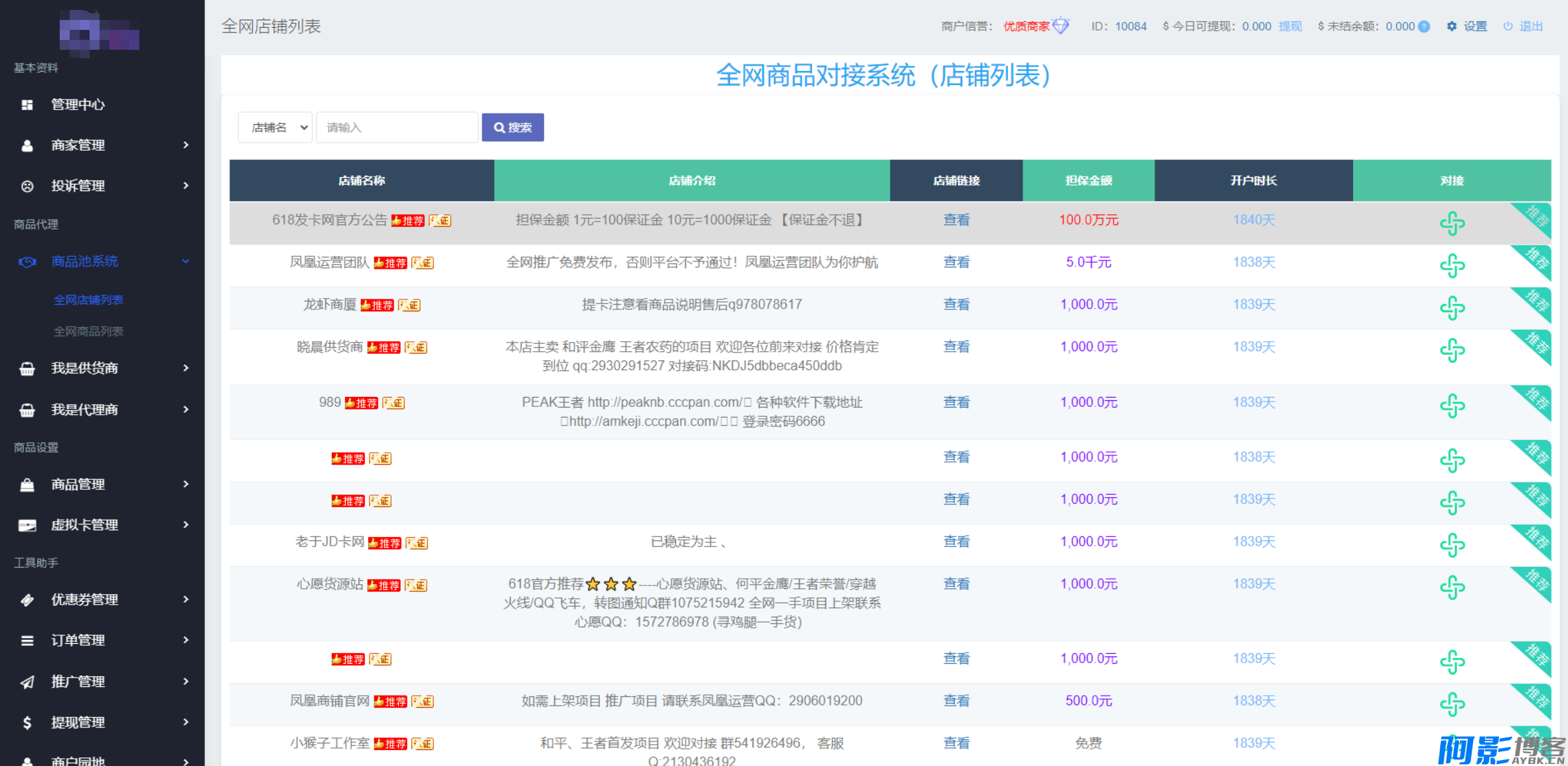Image resolution: width=1568 pixels, height=766 pixels.
Task: Click the help question mark beside 未结余额
Action: 1424,27
